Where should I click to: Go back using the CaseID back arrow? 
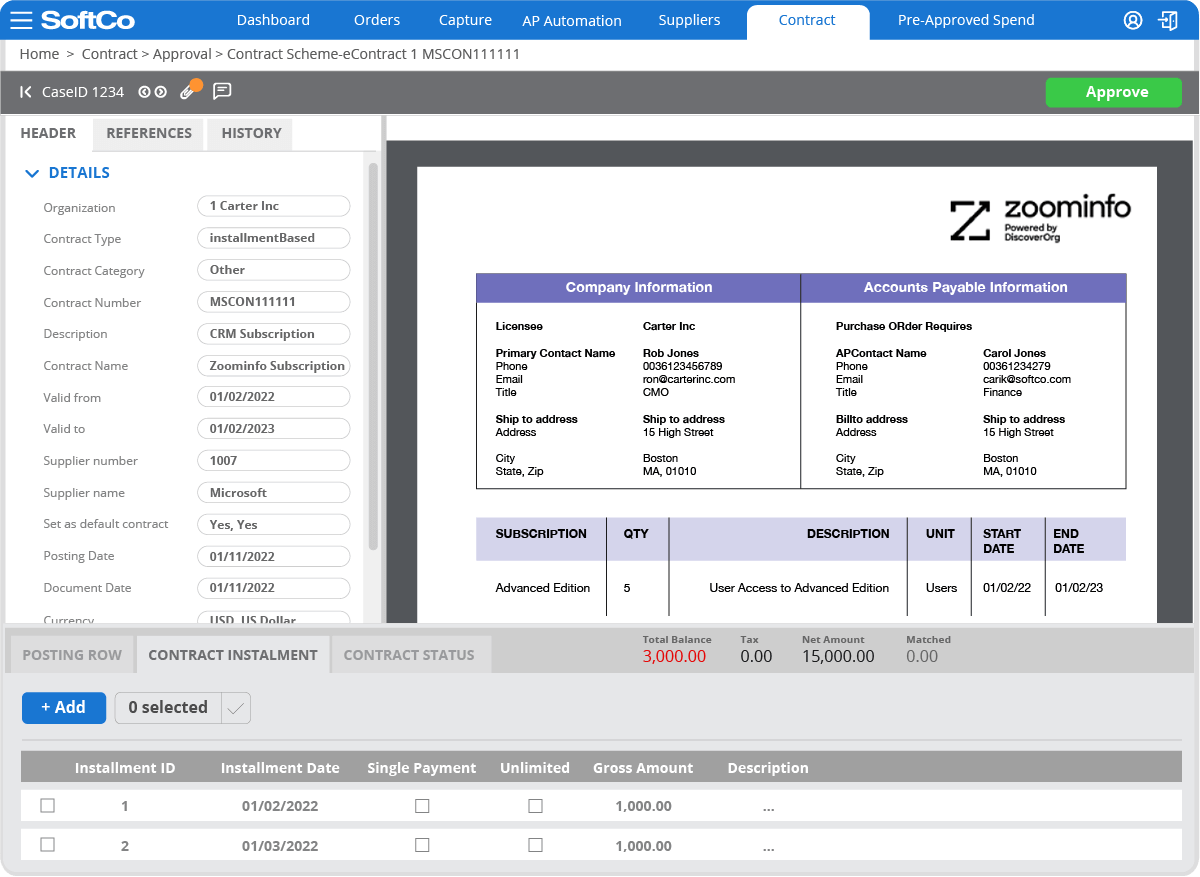[x=24, y=92]
